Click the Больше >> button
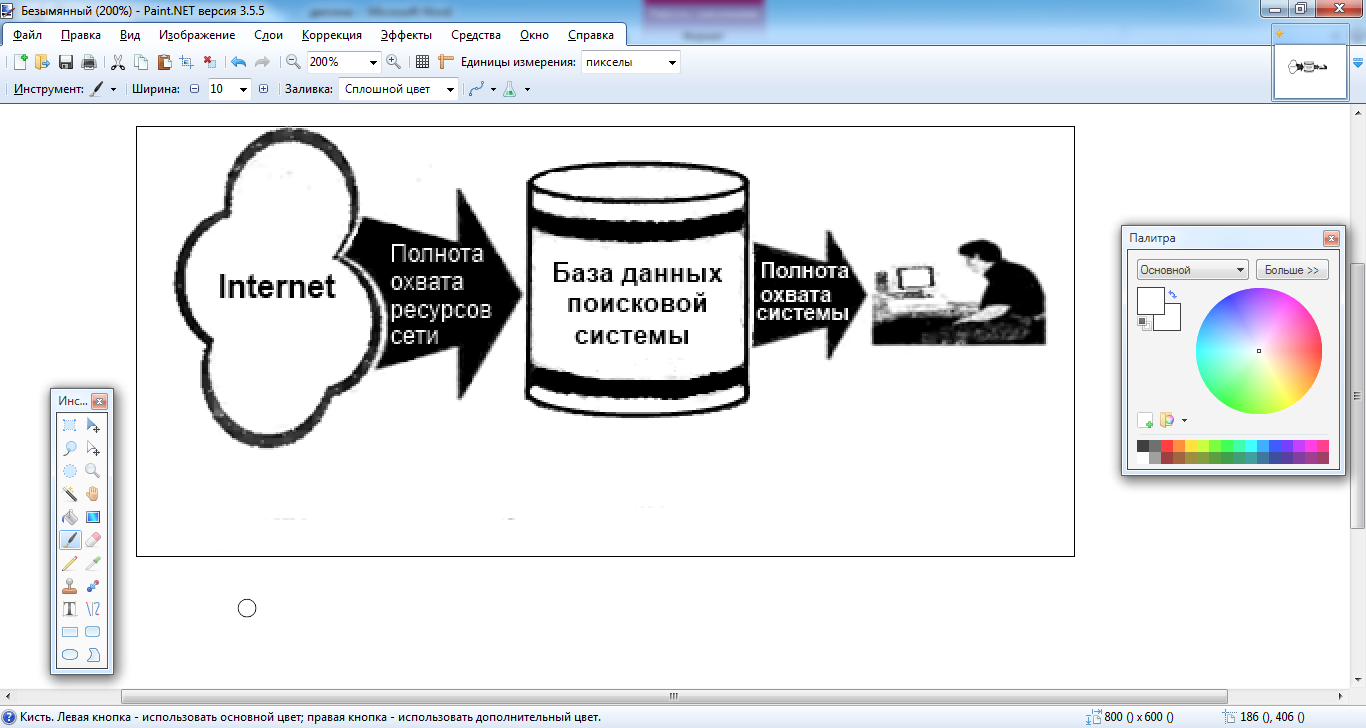This screenshot has width=1366, height=728. (x=1292, y=270)
